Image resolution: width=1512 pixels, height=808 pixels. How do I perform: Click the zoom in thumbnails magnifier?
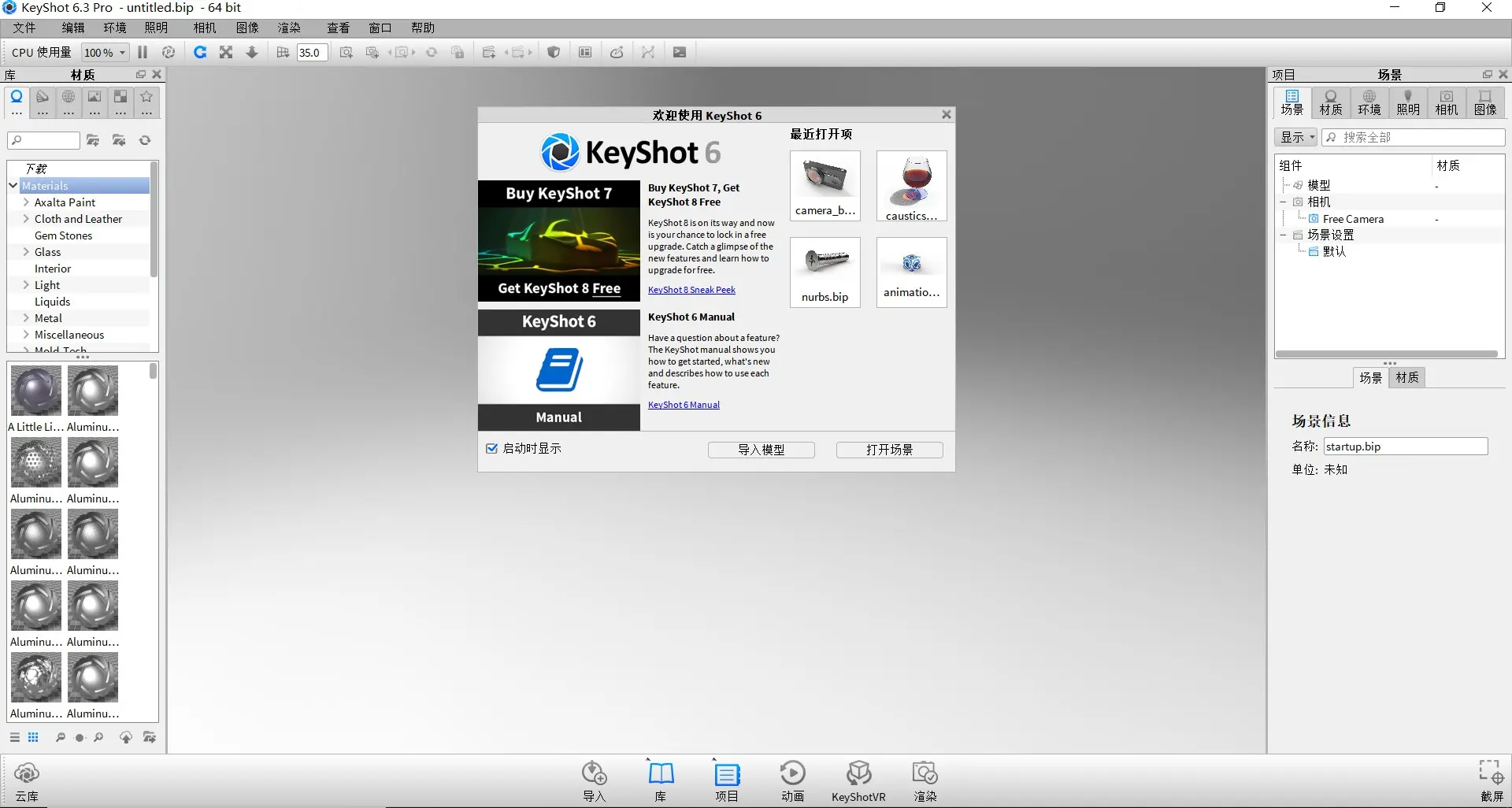pyautogui.click(x=98, y=738)
